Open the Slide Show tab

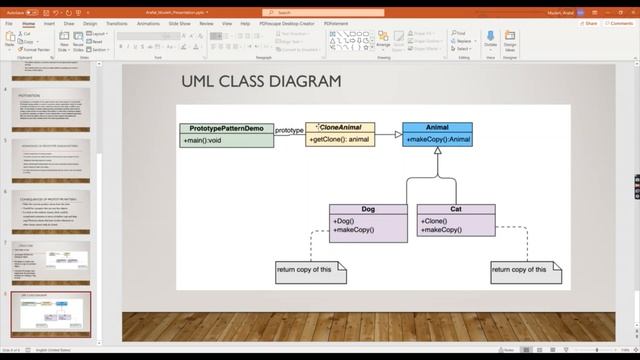point(180,24)
